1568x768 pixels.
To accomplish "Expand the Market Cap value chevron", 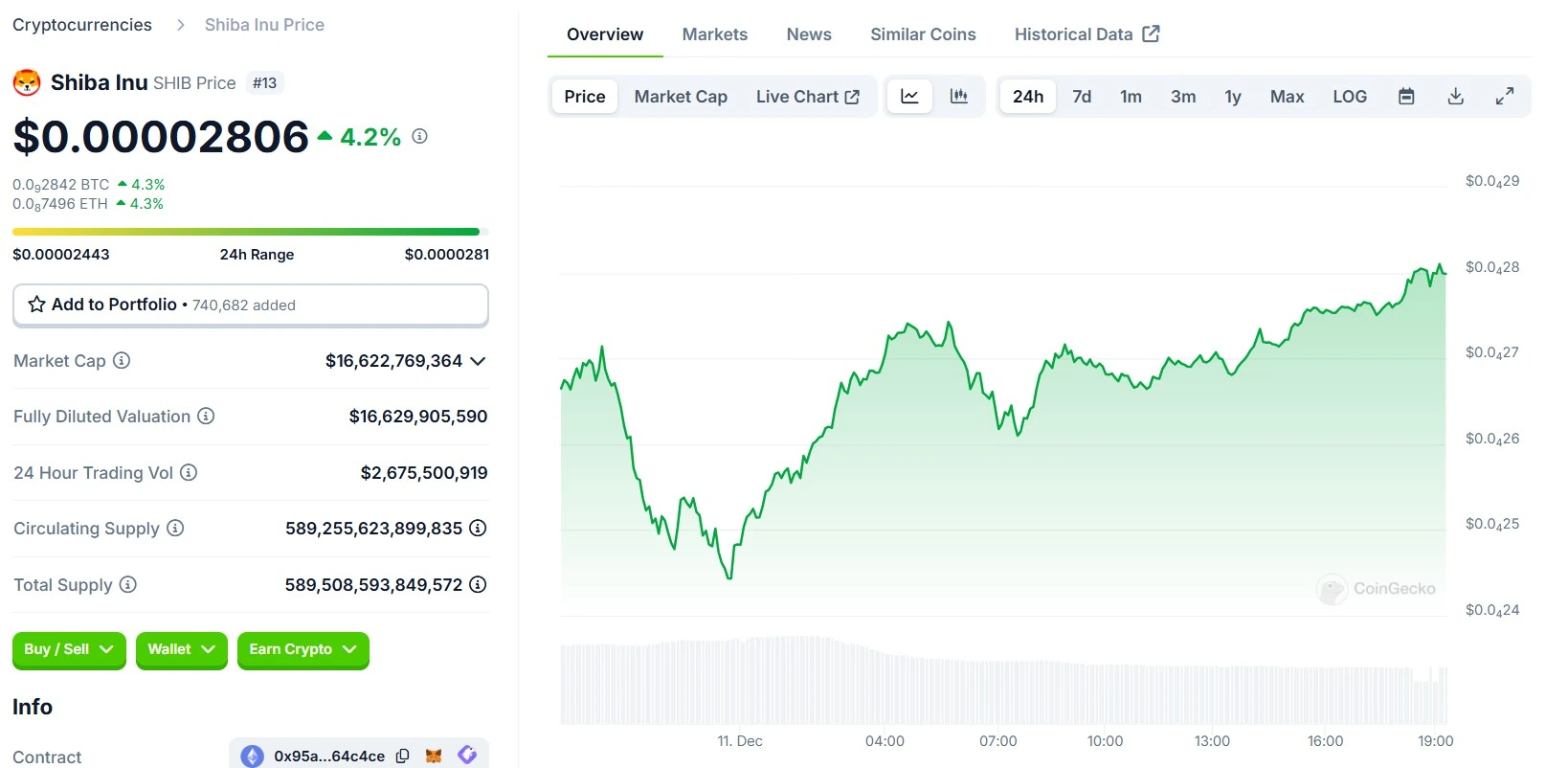I will pos(479,361).
